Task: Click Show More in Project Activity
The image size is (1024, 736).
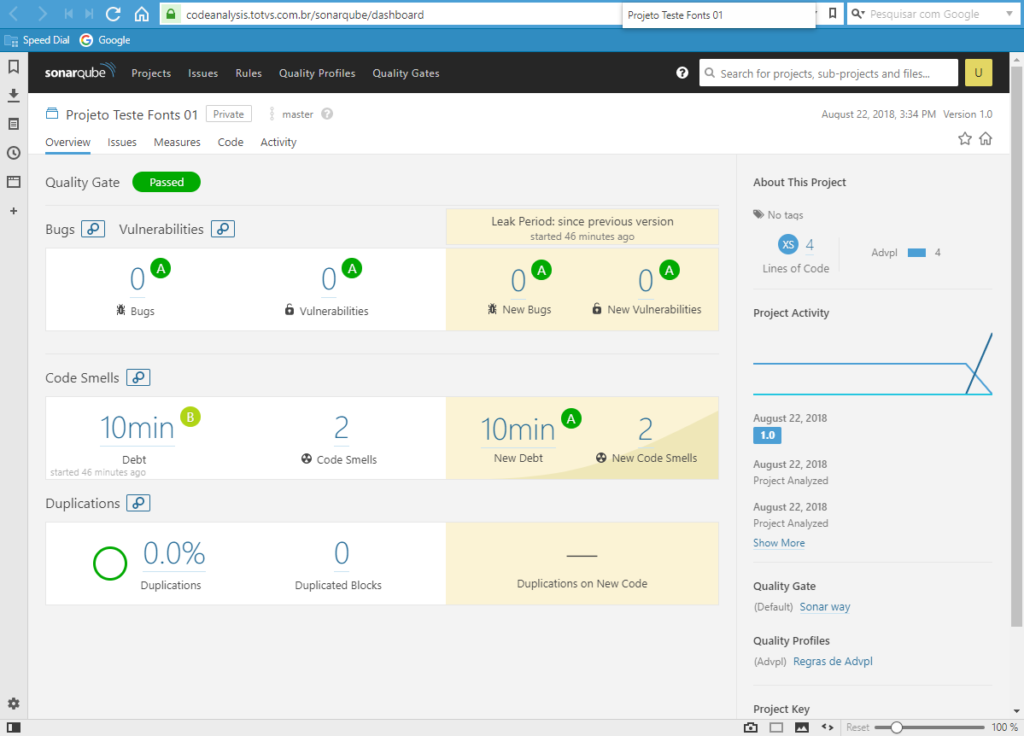Action: (x=778, y=543)
